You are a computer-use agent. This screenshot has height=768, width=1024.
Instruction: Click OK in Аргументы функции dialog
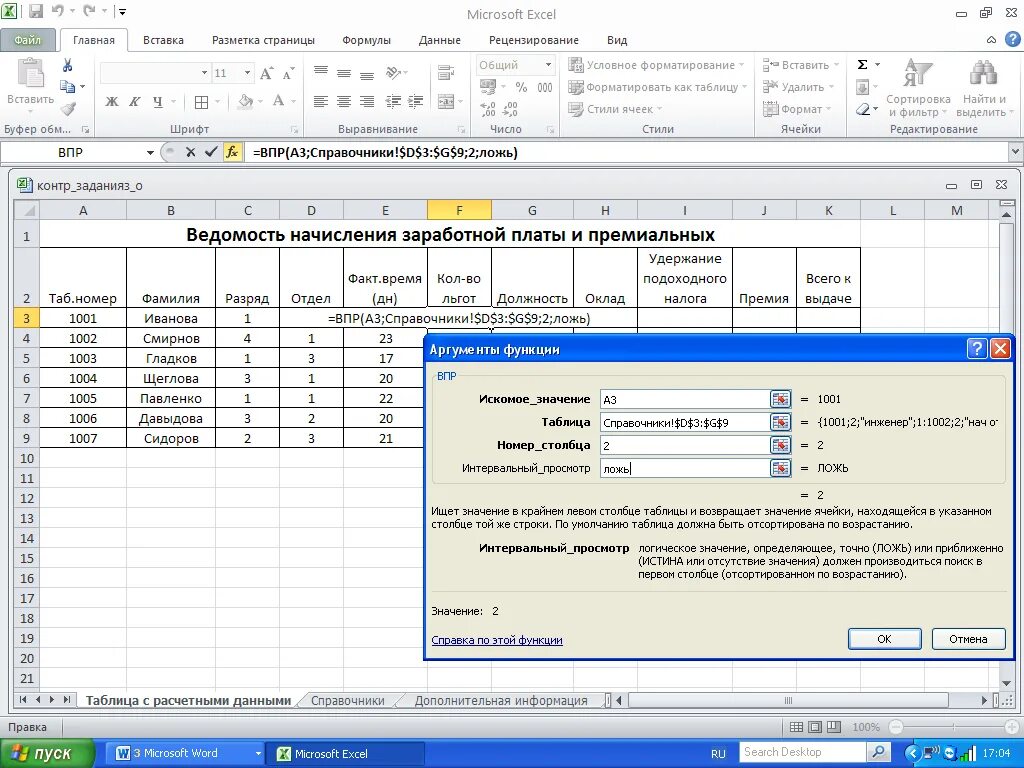click(884, 639)
